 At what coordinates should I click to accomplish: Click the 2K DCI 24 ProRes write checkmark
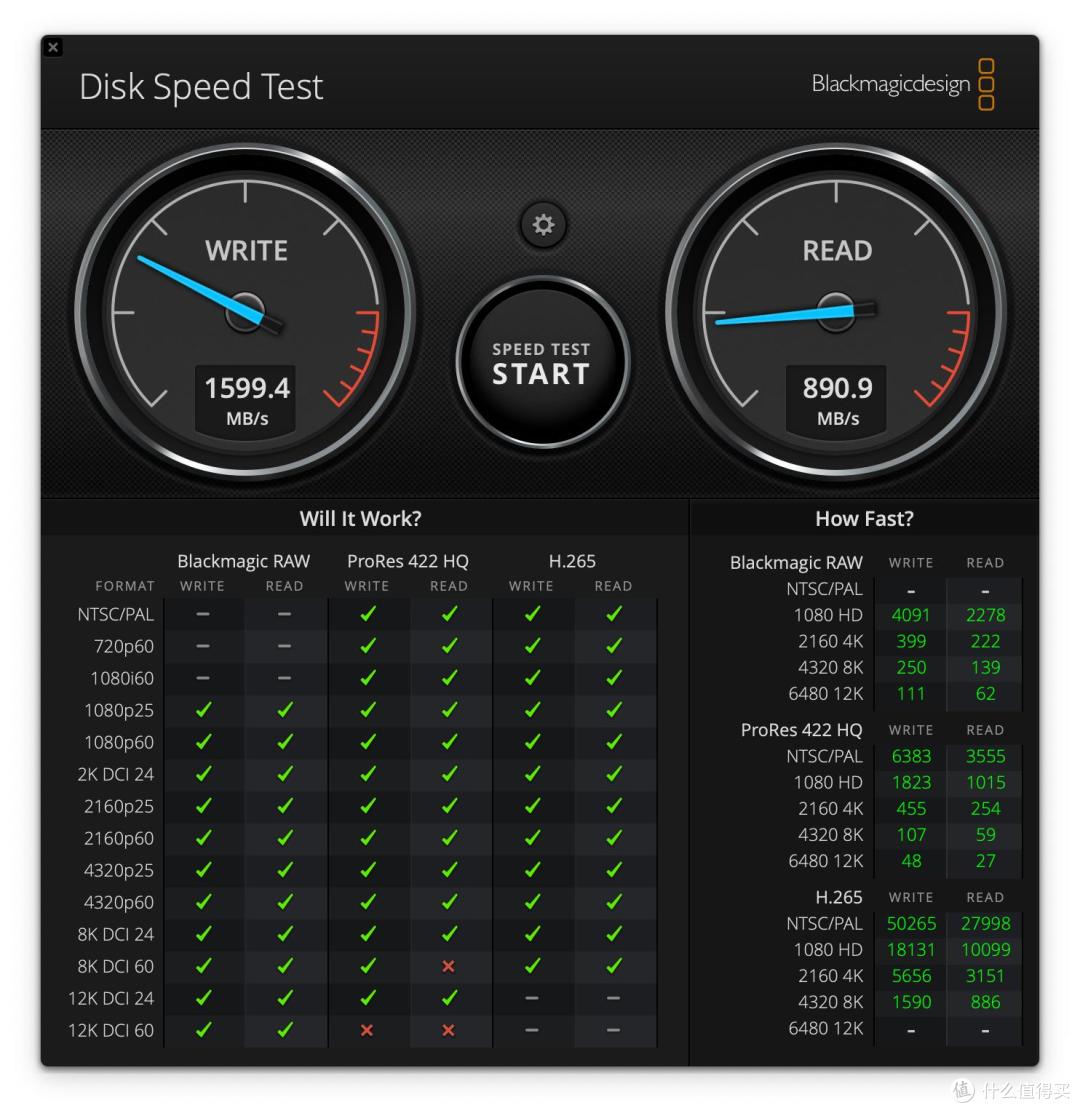368,774
